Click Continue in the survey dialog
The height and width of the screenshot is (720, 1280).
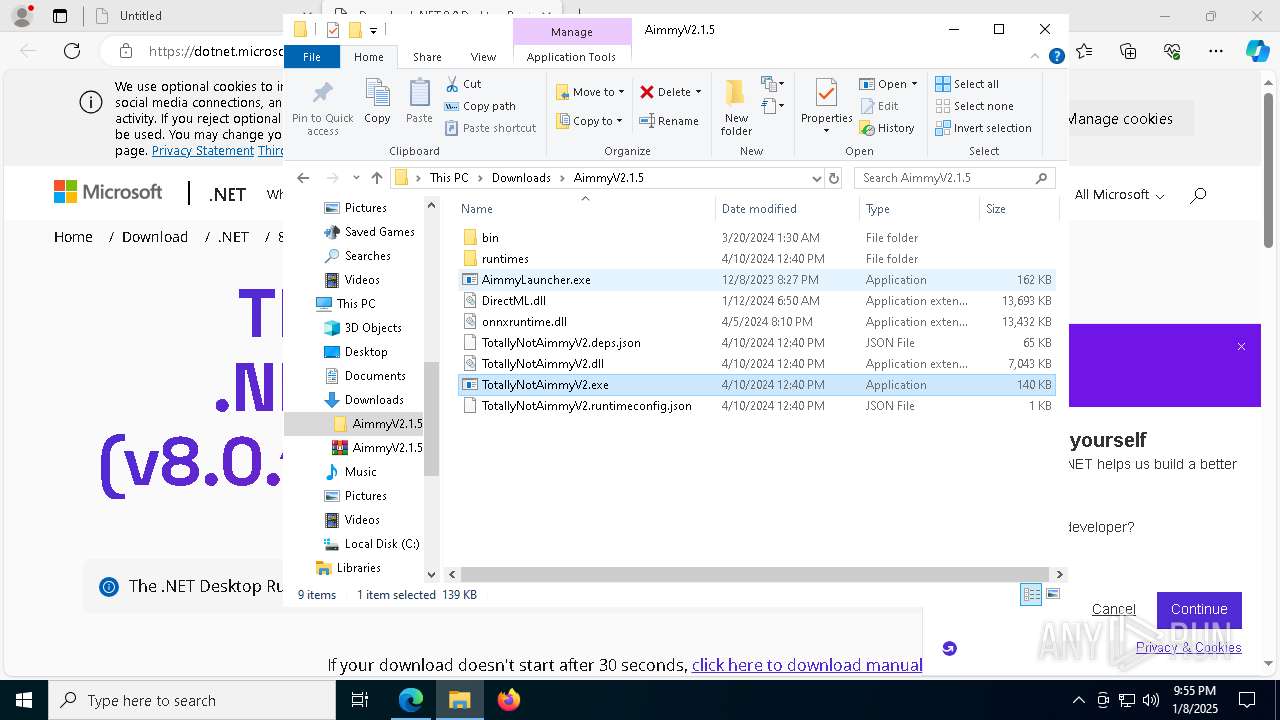(1199, 609)
